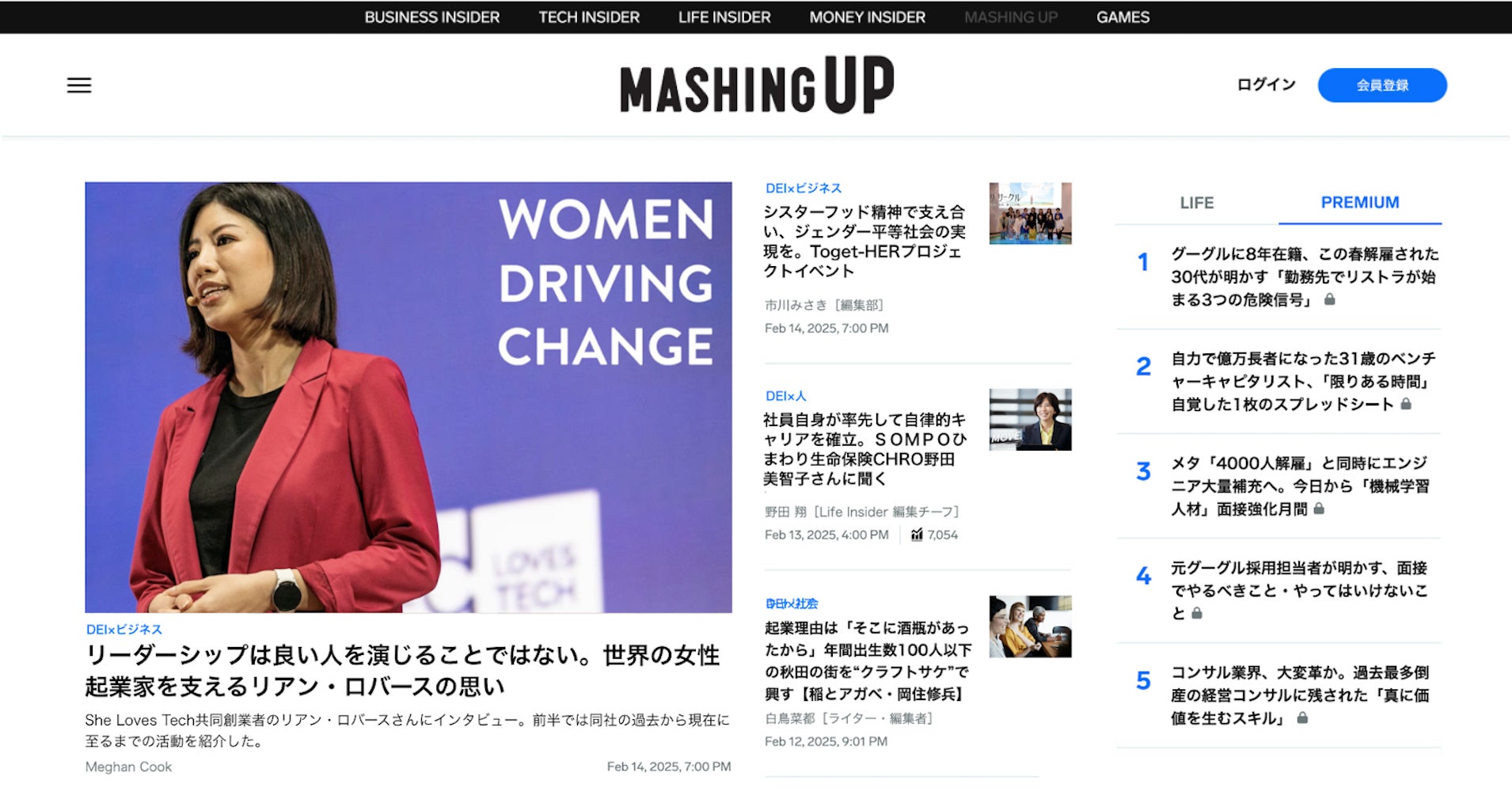The width and height of the screenshot is (1512, 792).
Task: Open BUSINESS INSIDER in top navigation
Action: pyautogui.click(x=432, y=17)
